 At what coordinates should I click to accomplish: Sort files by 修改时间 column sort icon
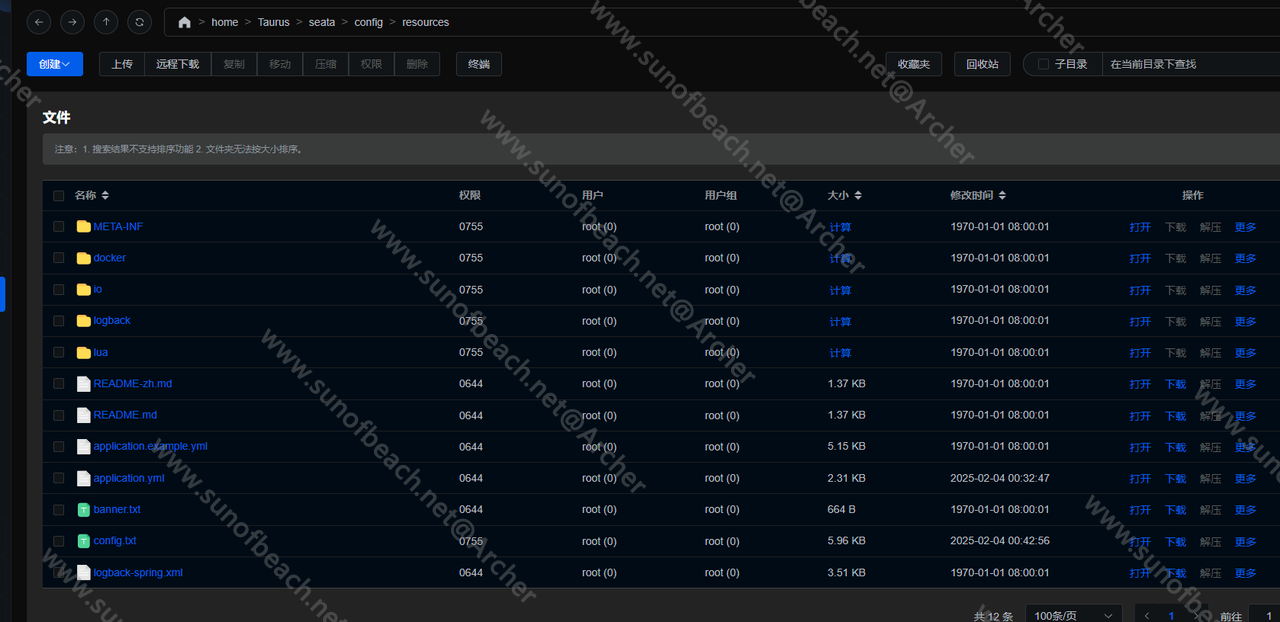coord(1002,196)
